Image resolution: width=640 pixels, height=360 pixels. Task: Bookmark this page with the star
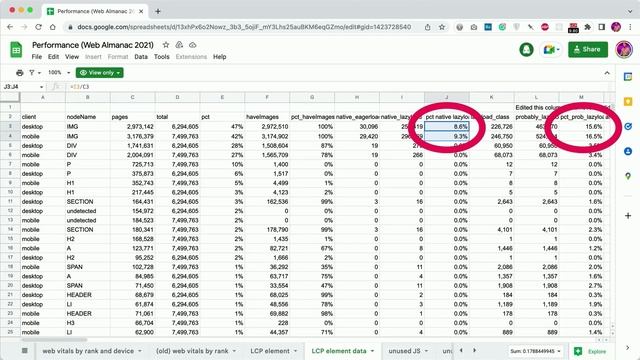tap(442, 27)
